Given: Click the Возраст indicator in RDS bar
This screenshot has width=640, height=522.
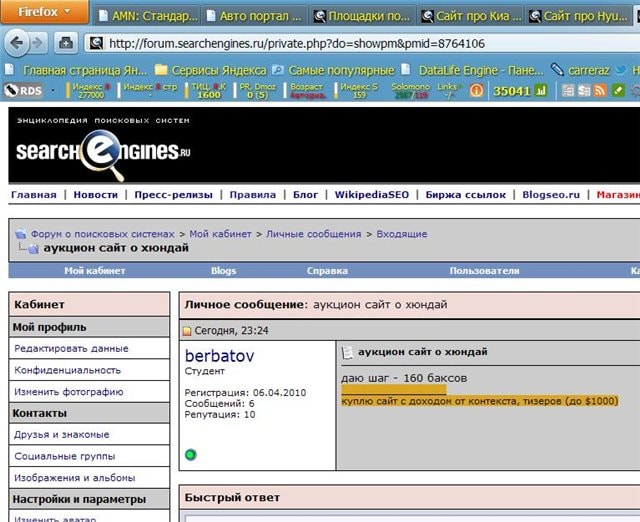Looking at the screenshot, I should point(307,91).
